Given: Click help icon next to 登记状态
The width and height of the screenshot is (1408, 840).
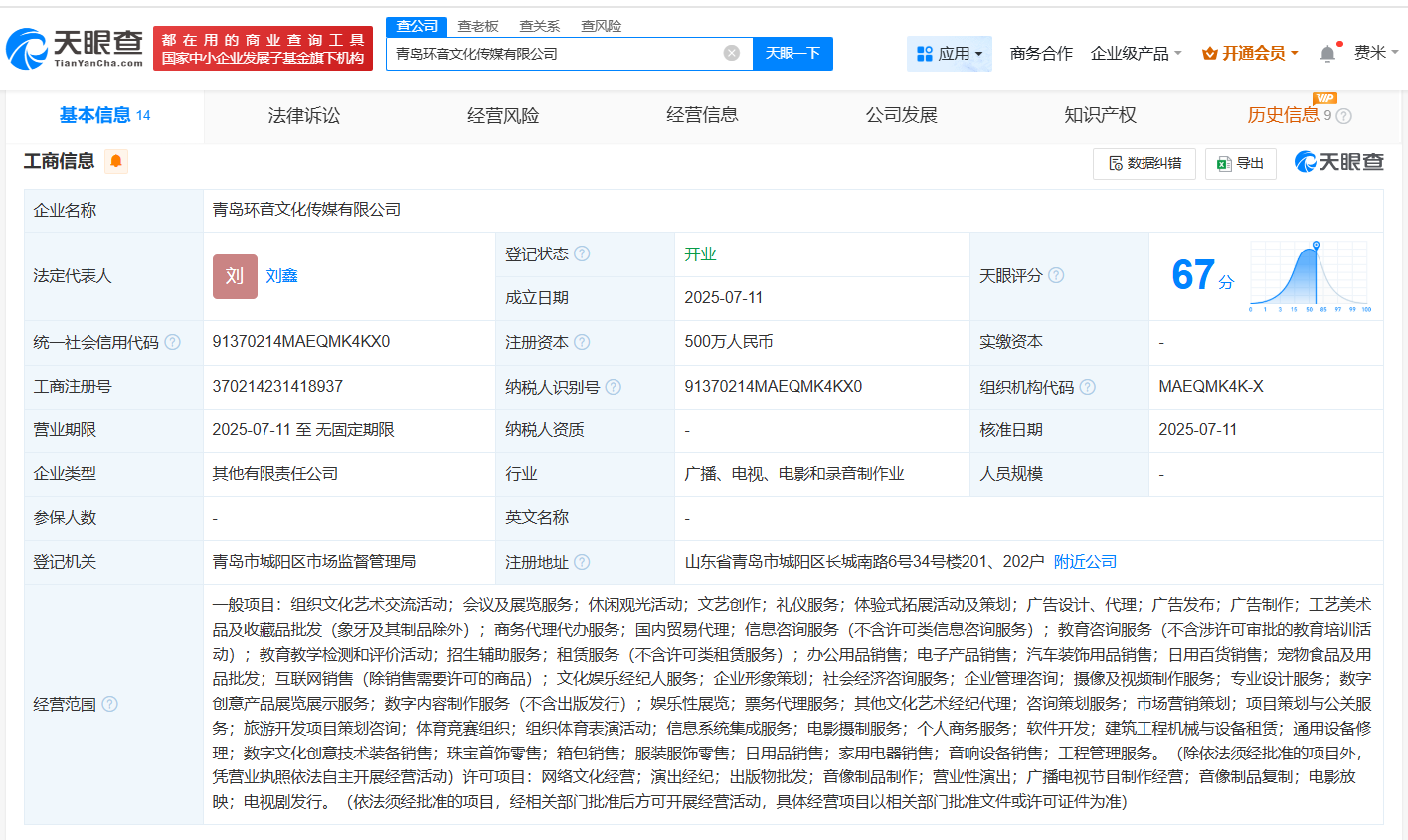Looking at the screenshot, I should click(x=583, y=253).
